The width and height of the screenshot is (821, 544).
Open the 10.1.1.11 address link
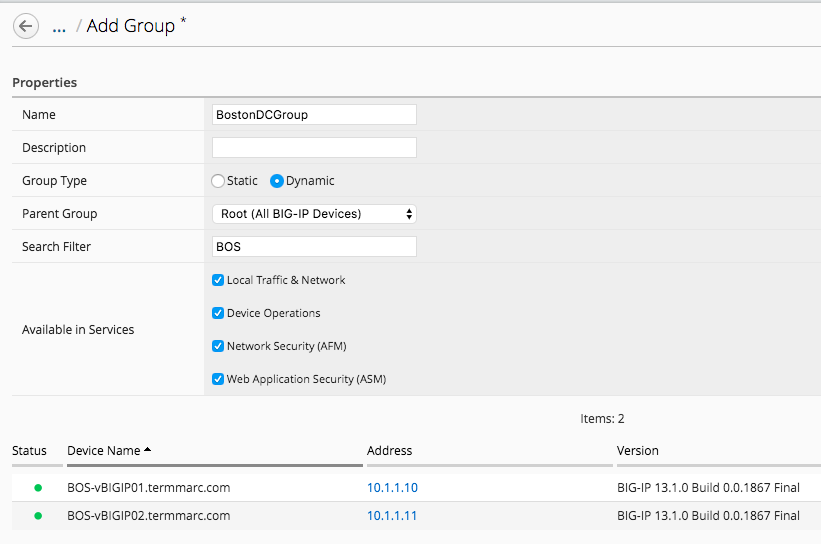pyautogui.click(x=392, y=516)
